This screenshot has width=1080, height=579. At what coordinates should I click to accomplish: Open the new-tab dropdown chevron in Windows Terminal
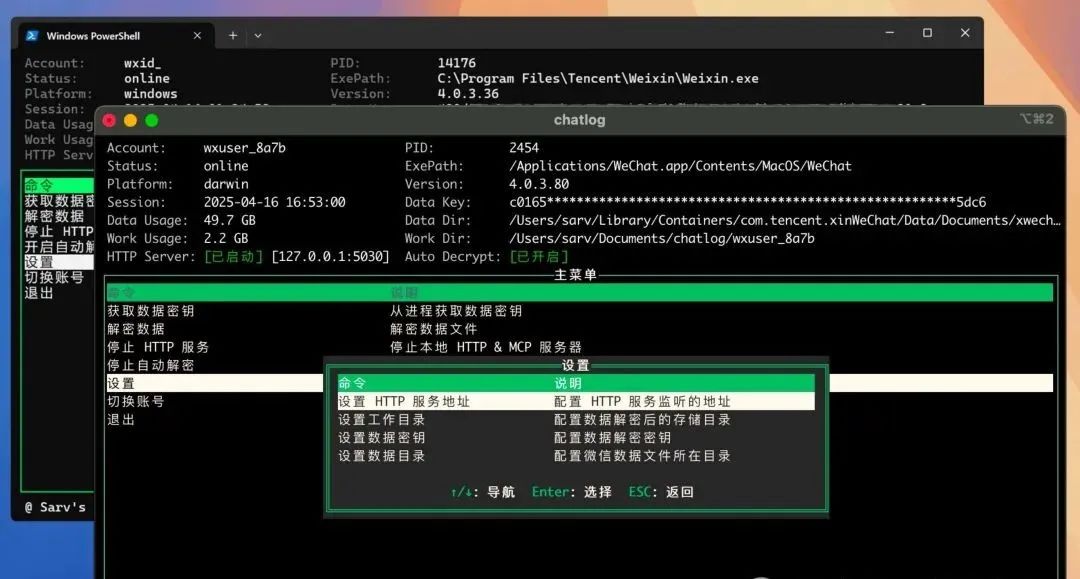[x=259, y=33]
